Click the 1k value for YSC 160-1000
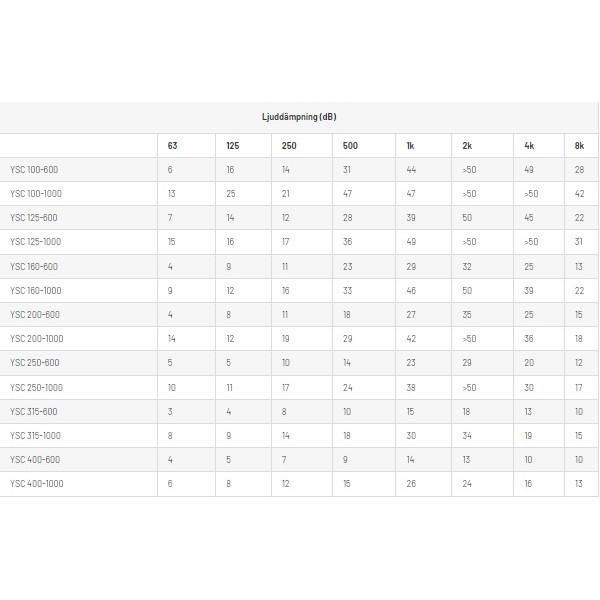This screenshot has height=600, width=600. click(x=411, y=291)
